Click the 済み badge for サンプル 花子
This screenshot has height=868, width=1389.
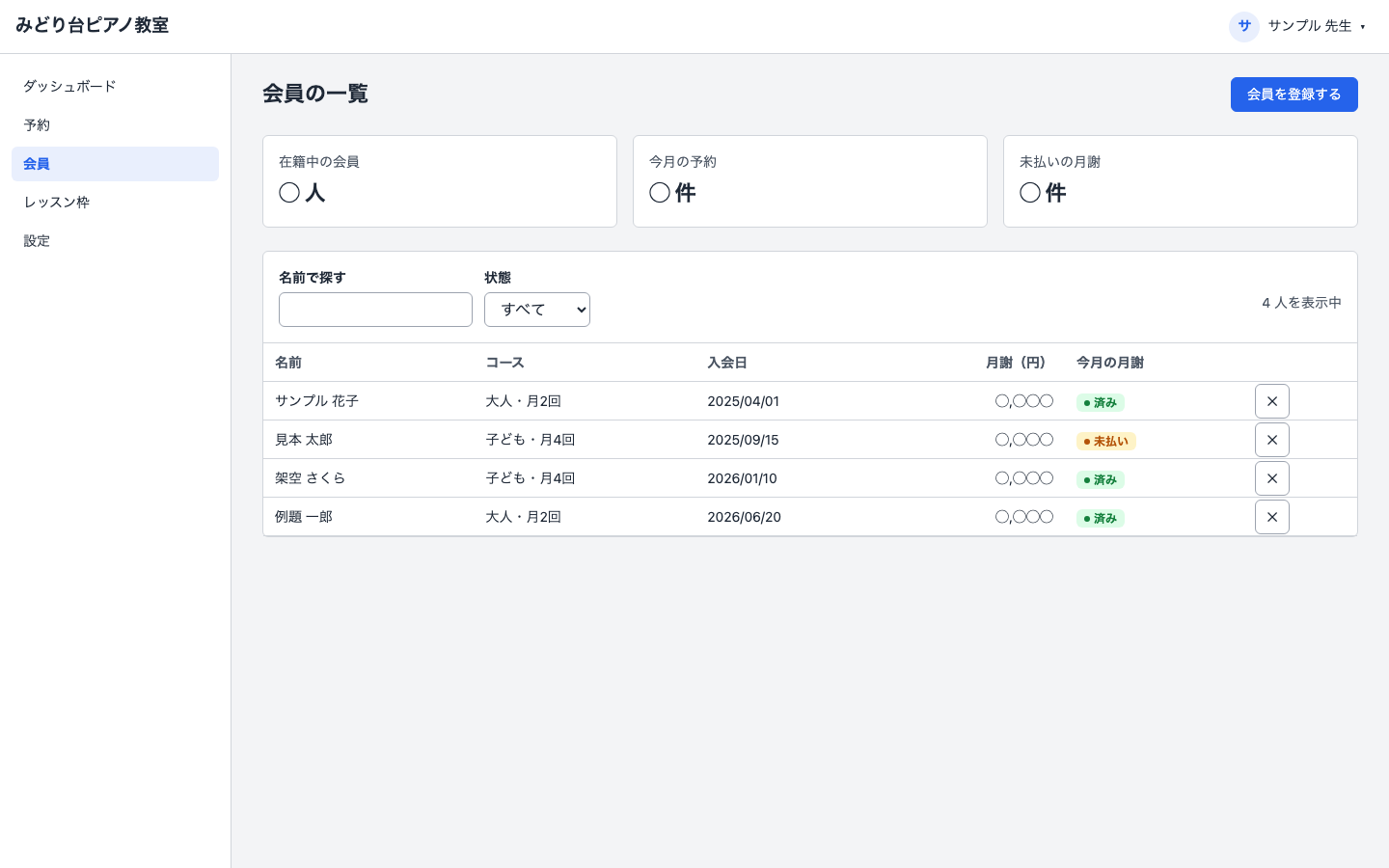[x=1101, y=402]
